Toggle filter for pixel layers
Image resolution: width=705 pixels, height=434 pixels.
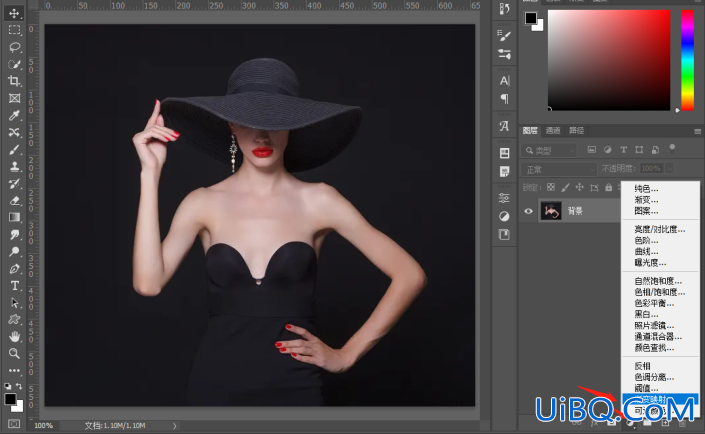tap(592, 150)
